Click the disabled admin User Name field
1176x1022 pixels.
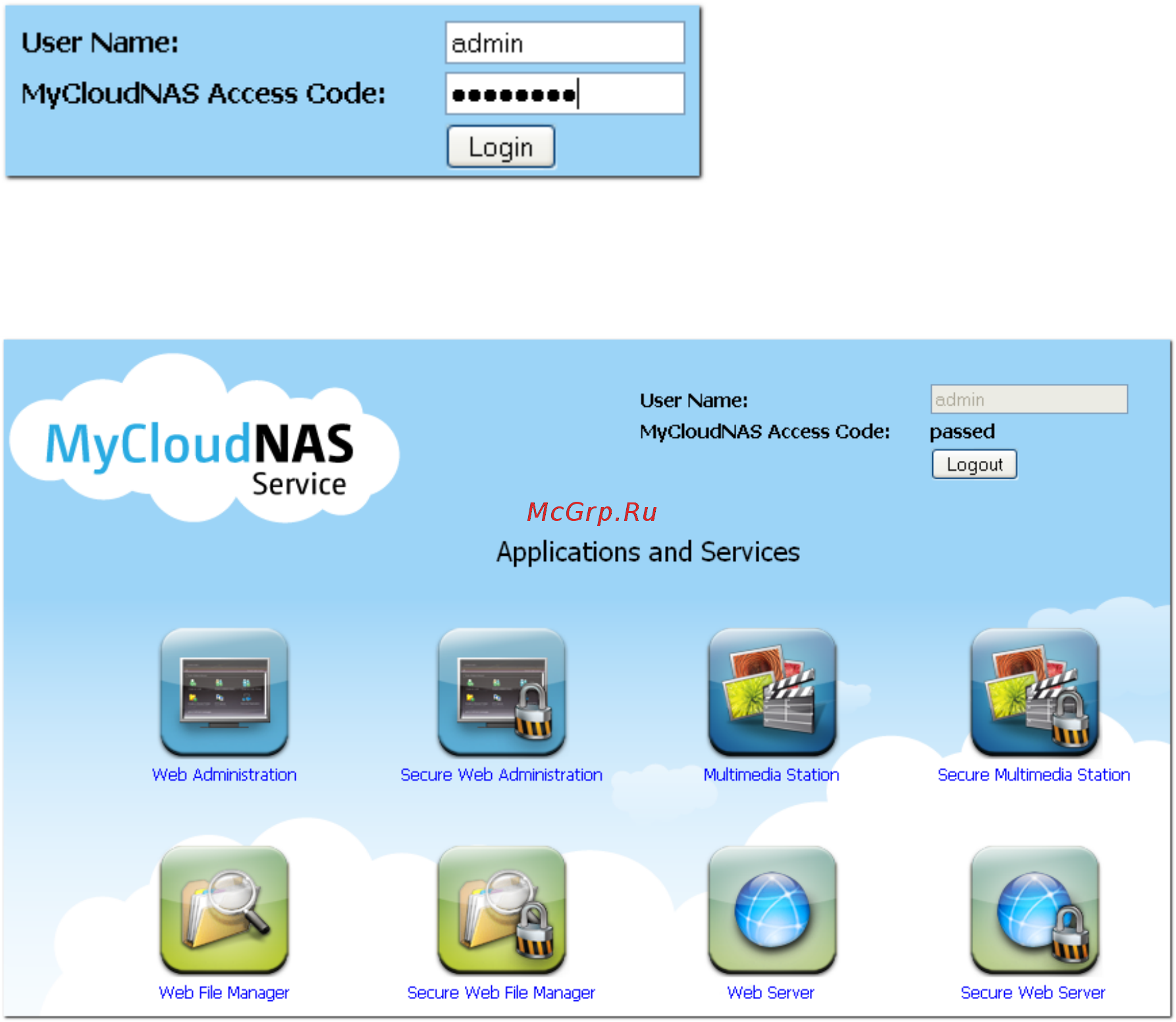tap(1029, 399)
